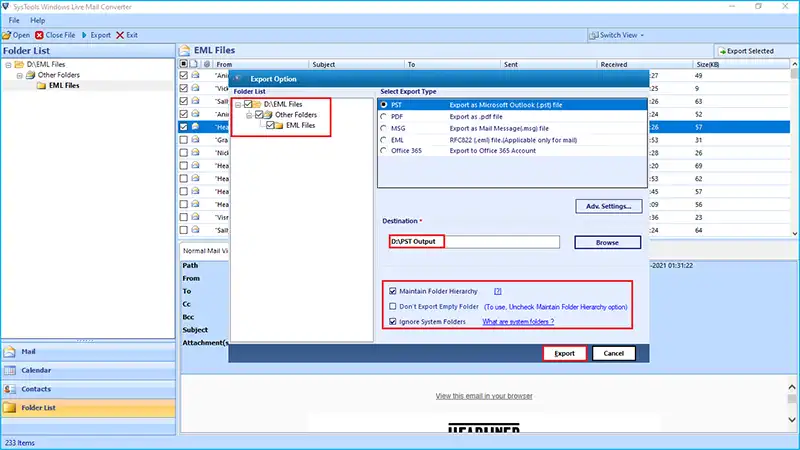Click the attachment column header icon
Viewport: 800px width, 450px height.
207,64
